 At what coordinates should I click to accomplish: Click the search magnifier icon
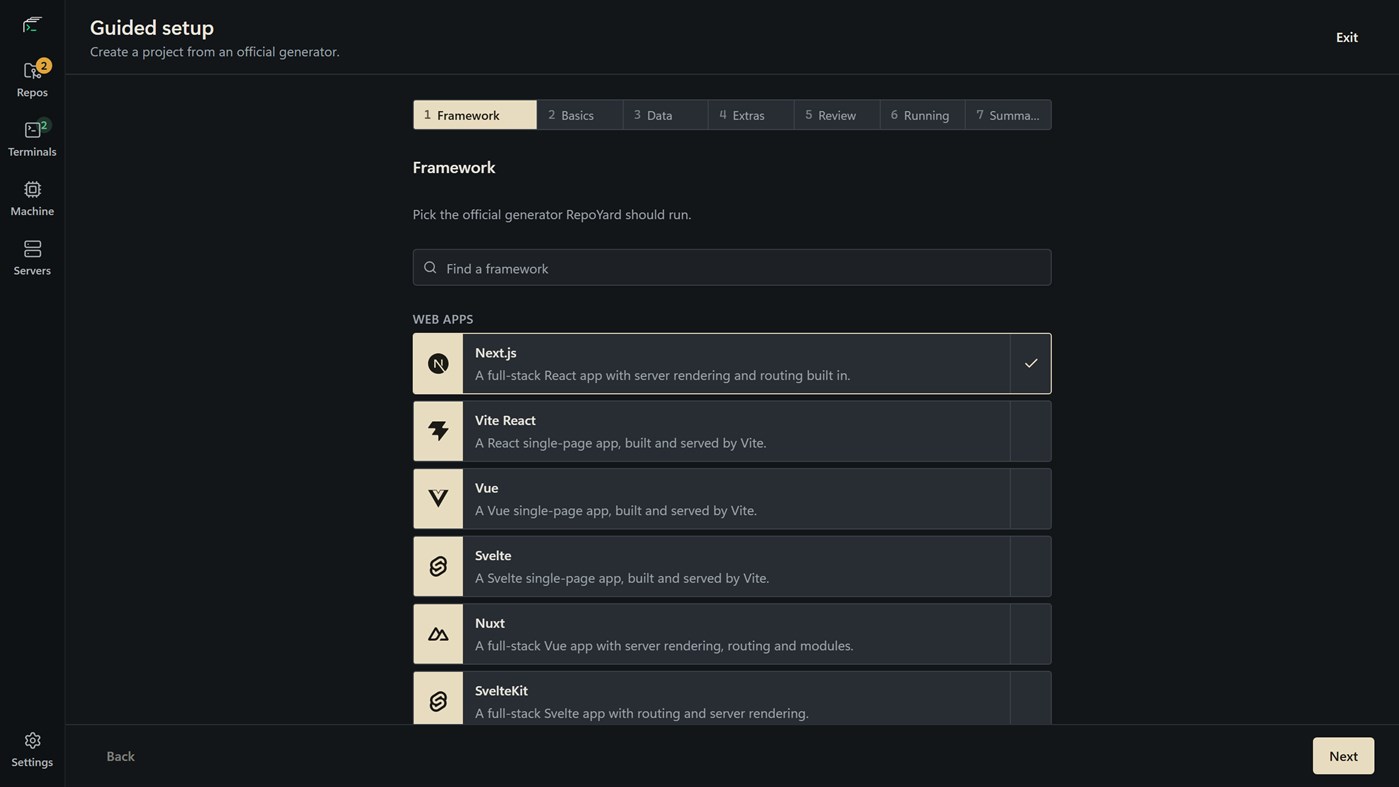tap(430, 268)
